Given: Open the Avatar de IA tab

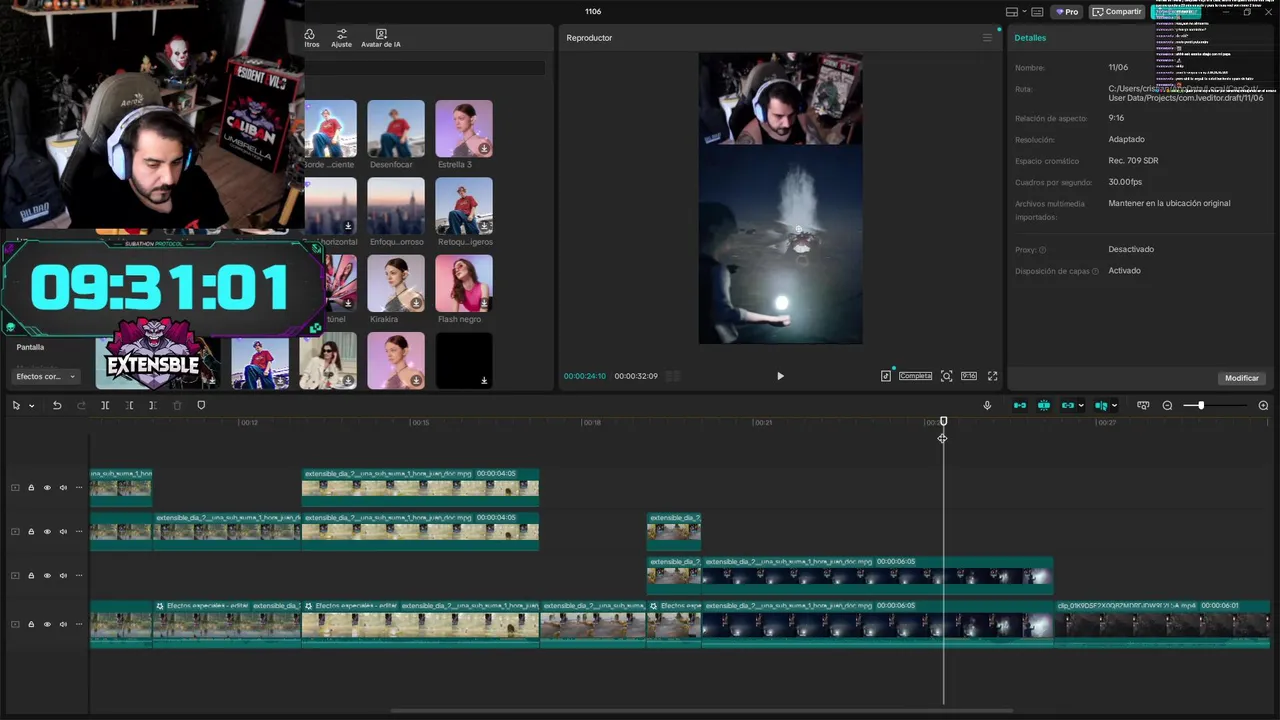Looking at the screenshot, I should (x=380, y=38).
